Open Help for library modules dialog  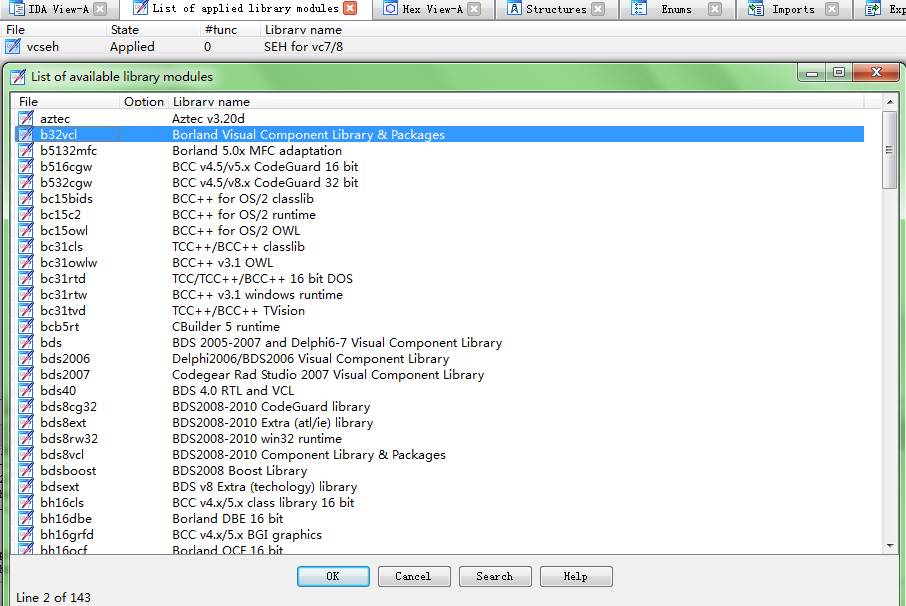click(576, 577)
